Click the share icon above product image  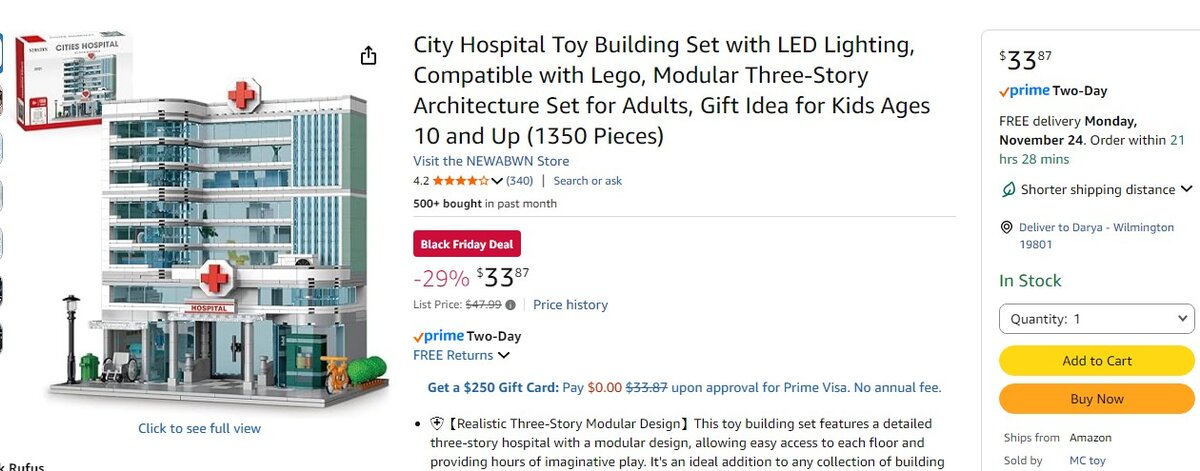pyautogui.click(x=368, y=55)
